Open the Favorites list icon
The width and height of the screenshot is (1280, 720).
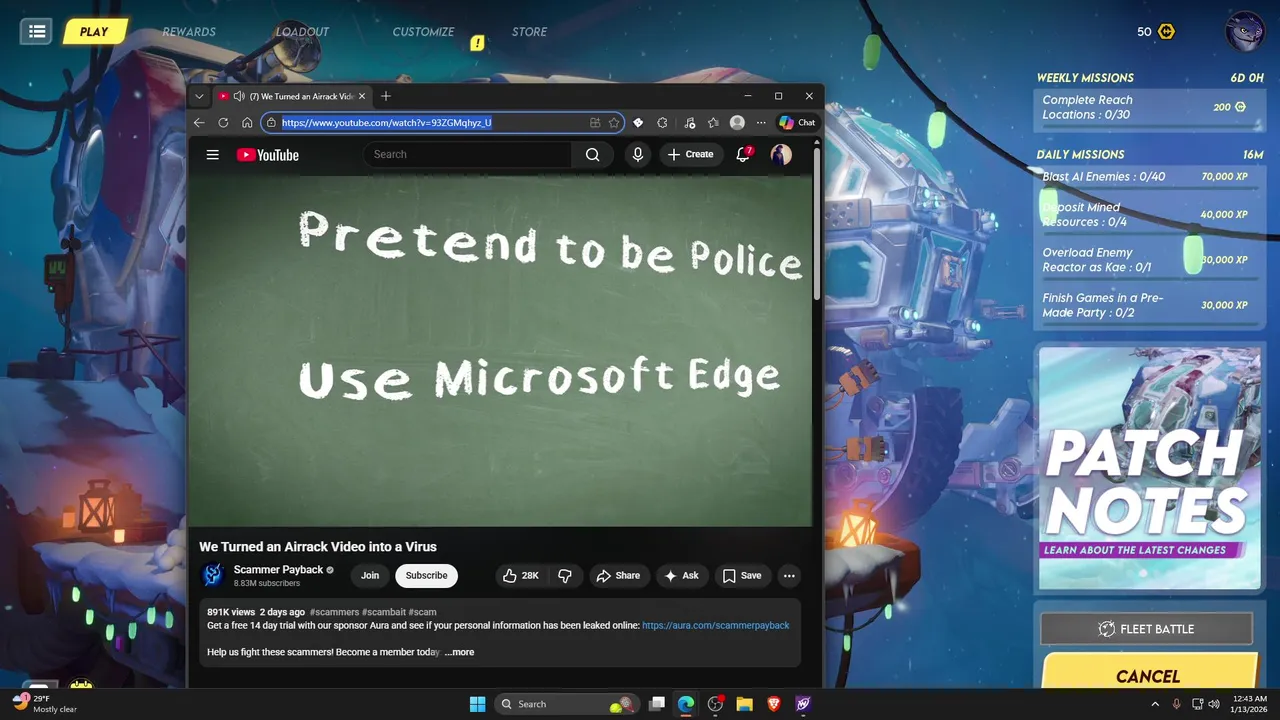[x=713, y=123]
